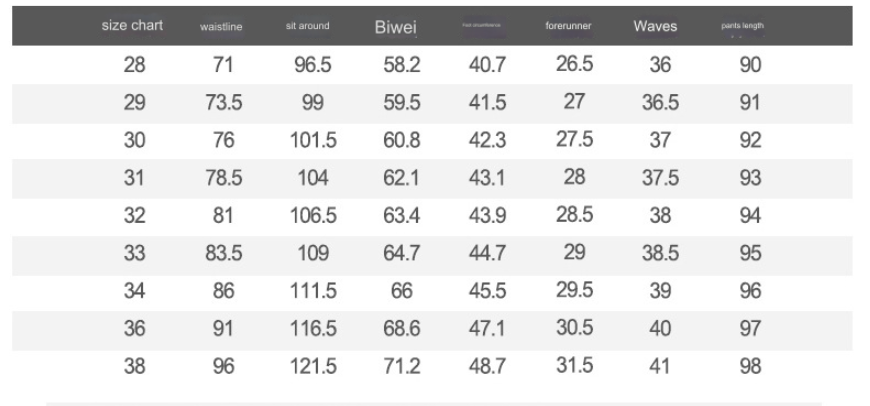This screenshot has height=406, width=870.
Task: Select the 'Waves' column header
Action: coord(655,26)
